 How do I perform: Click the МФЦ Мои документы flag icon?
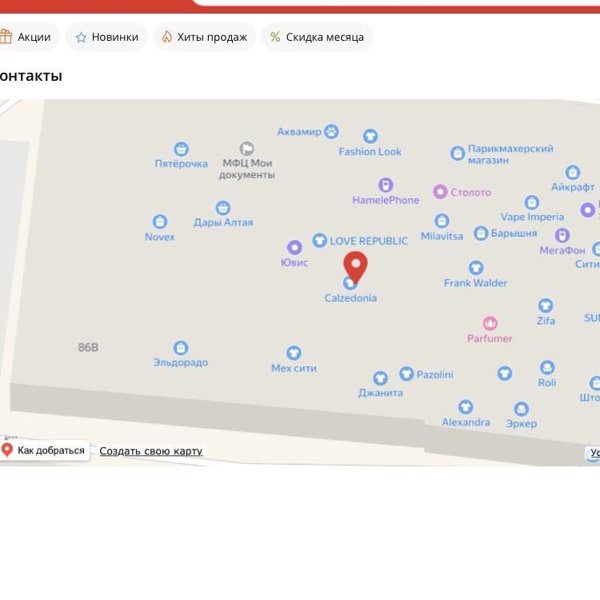click(247, 148)
